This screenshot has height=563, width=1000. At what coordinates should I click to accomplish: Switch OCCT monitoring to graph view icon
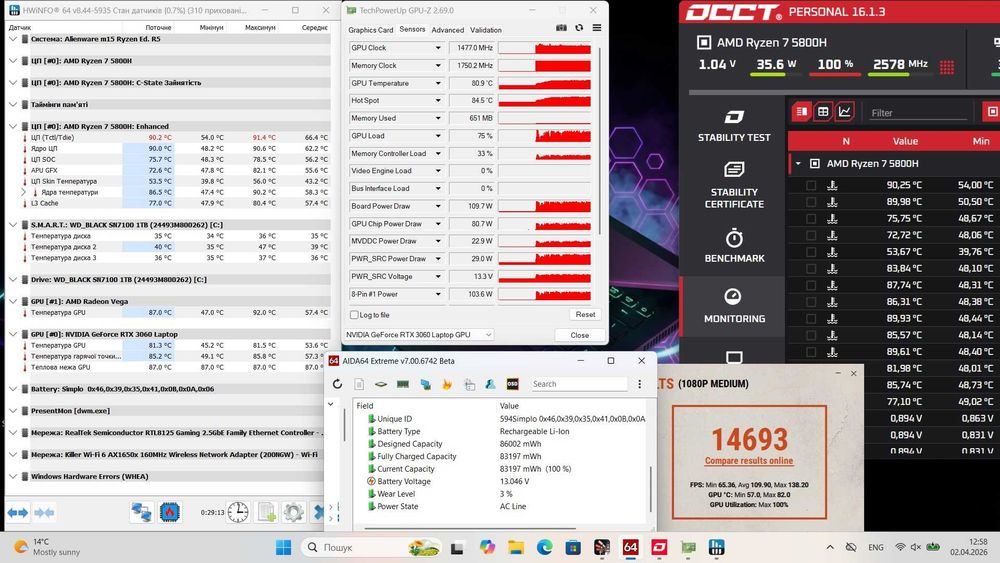[x=845, y=112]
